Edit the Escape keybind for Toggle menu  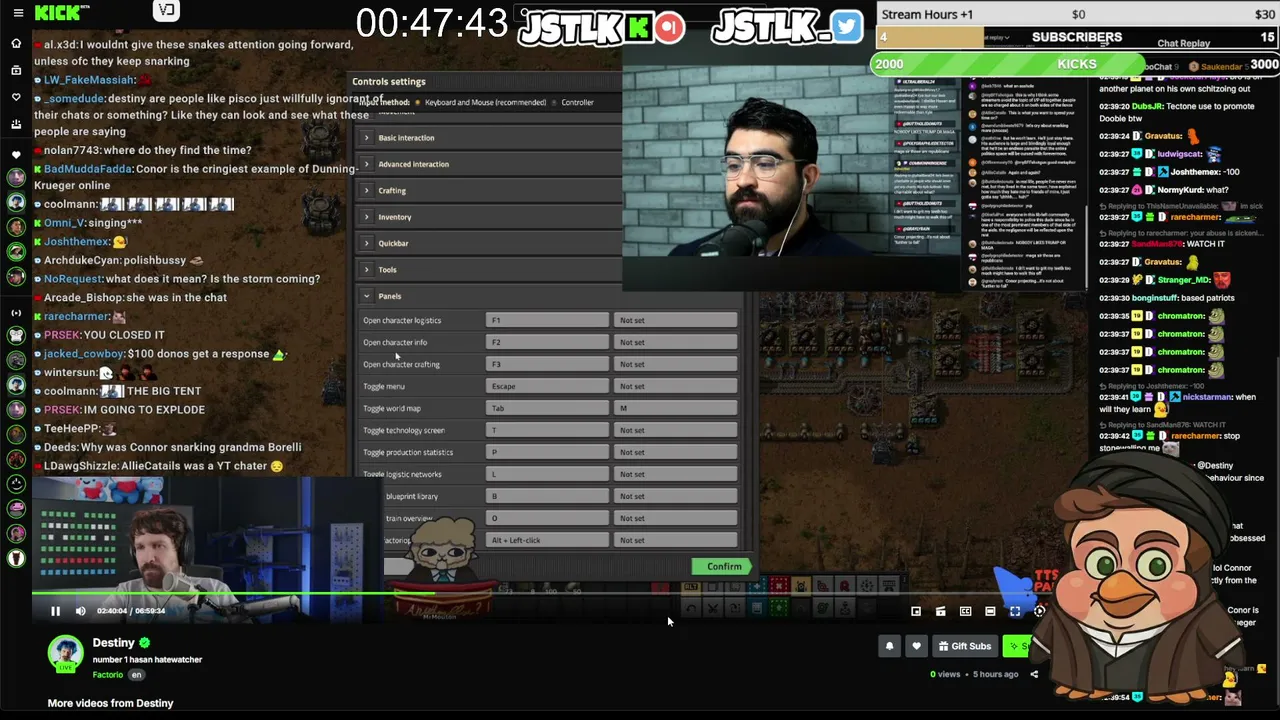tap(547, 386)
